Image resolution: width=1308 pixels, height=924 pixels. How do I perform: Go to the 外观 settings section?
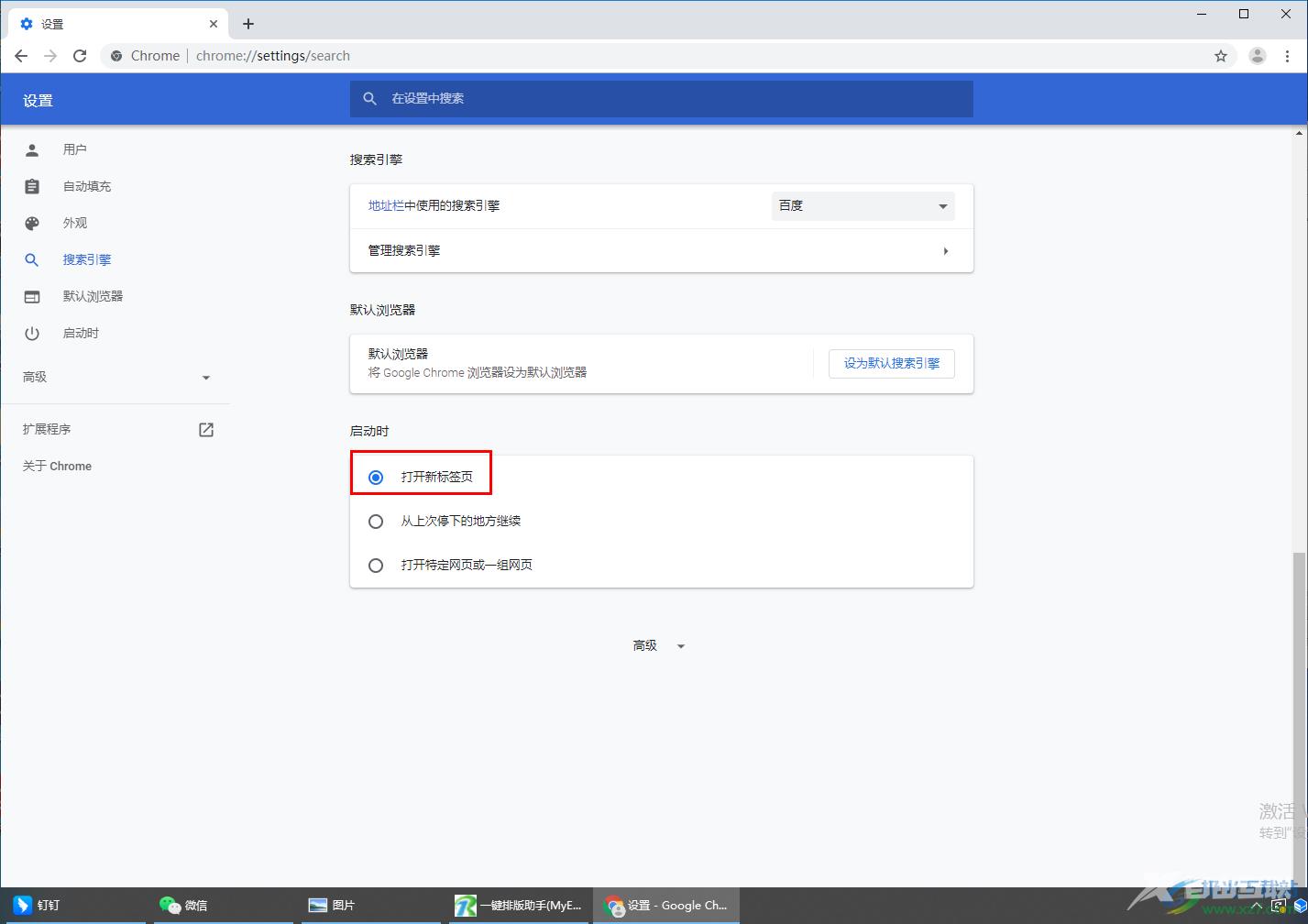click(x=75, y=223)
